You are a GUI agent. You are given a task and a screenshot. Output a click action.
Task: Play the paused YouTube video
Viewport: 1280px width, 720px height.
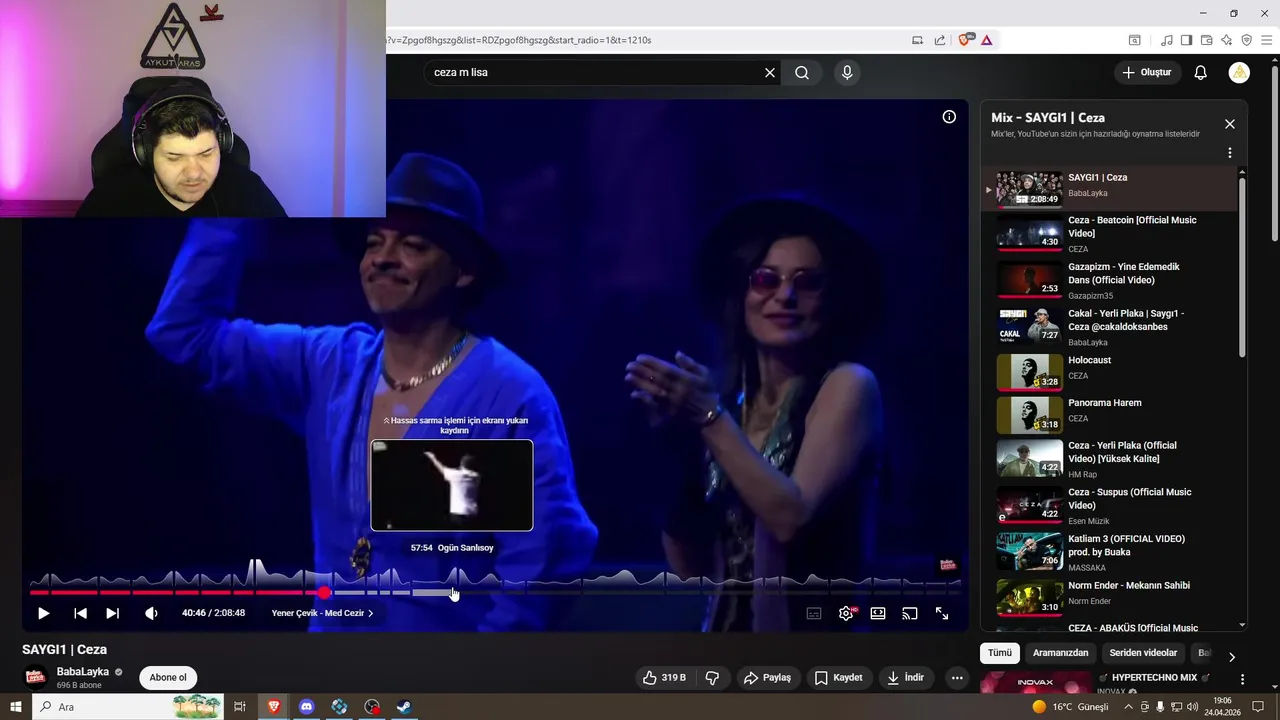[x=43, y=613]
